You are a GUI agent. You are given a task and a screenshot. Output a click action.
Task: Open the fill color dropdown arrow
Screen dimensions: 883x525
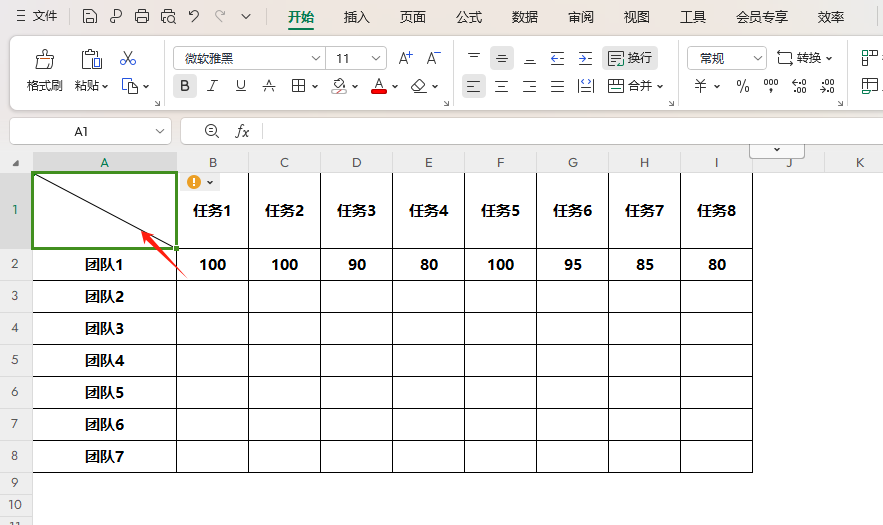coord(355,86)
